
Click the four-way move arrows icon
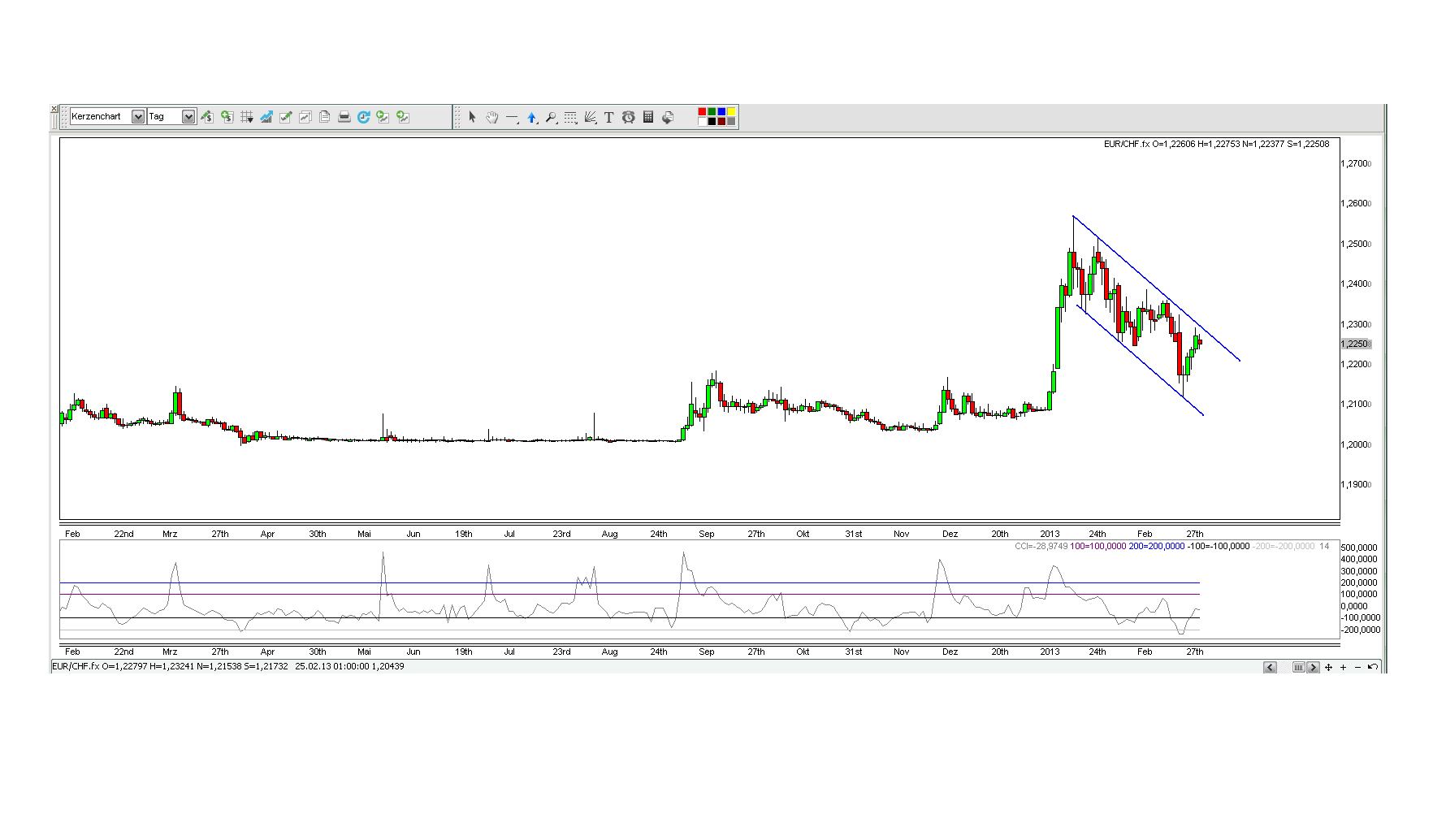pos(1328,668)
